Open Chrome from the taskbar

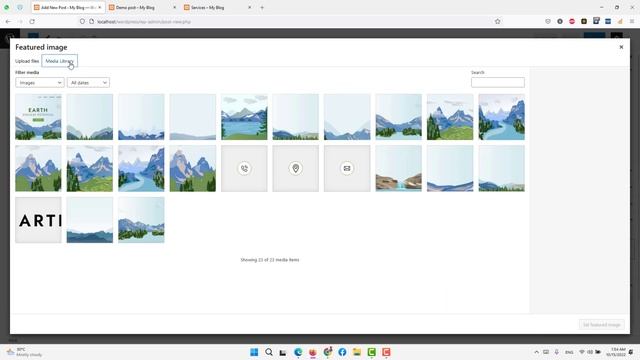(327, 352)
